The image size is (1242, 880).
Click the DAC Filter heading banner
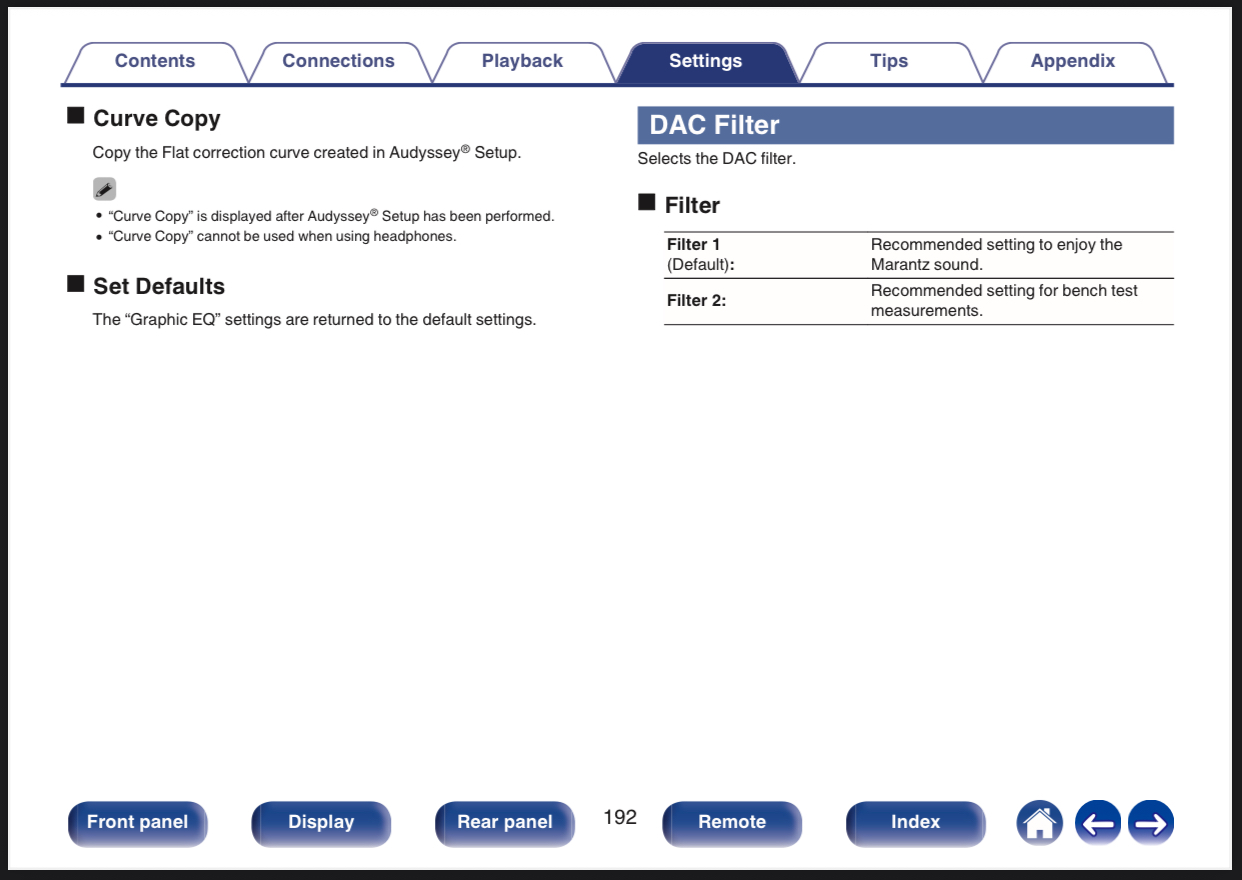905,125
